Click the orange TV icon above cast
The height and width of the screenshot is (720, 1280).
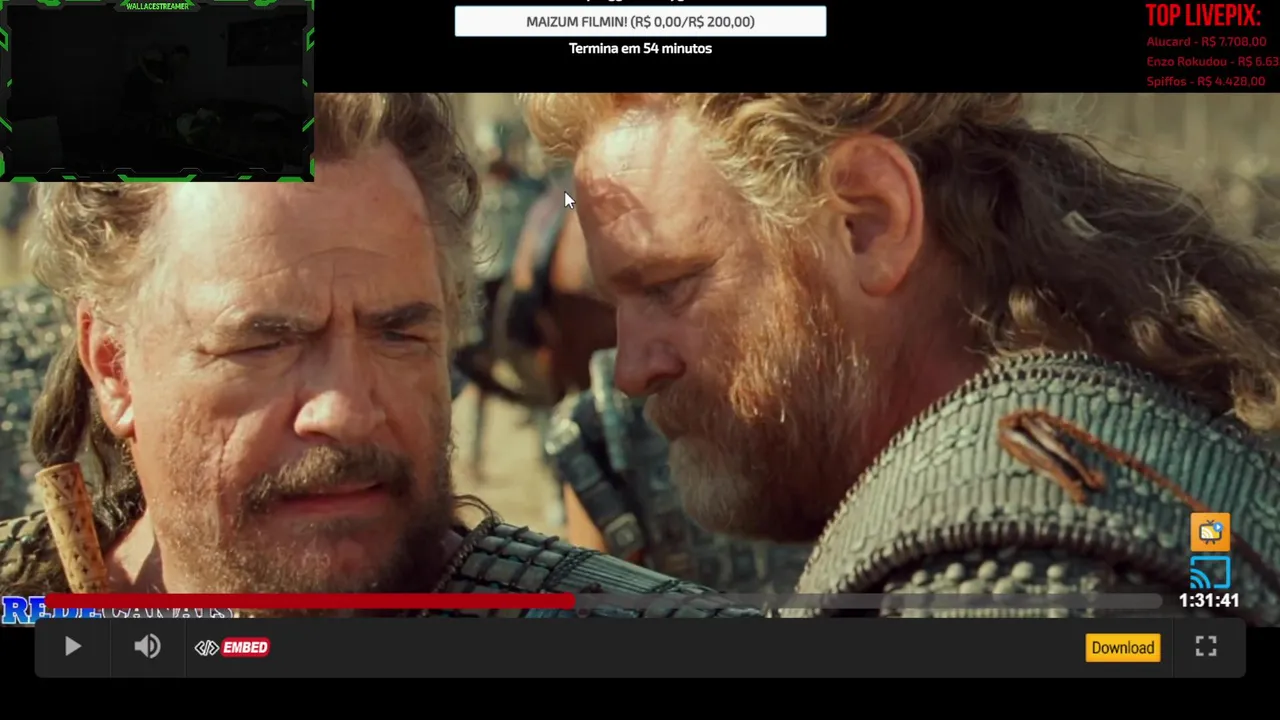point(1210,532)
